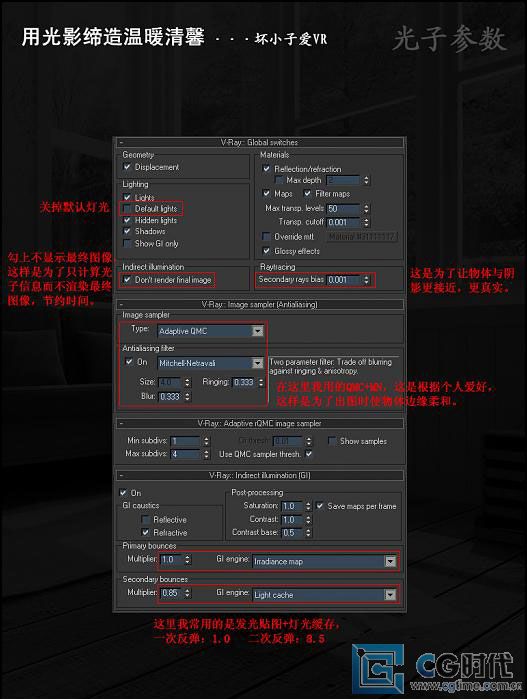Click the Max subdivs field
Viewport: 527px width, 699px height.
(x=185, y=454)
